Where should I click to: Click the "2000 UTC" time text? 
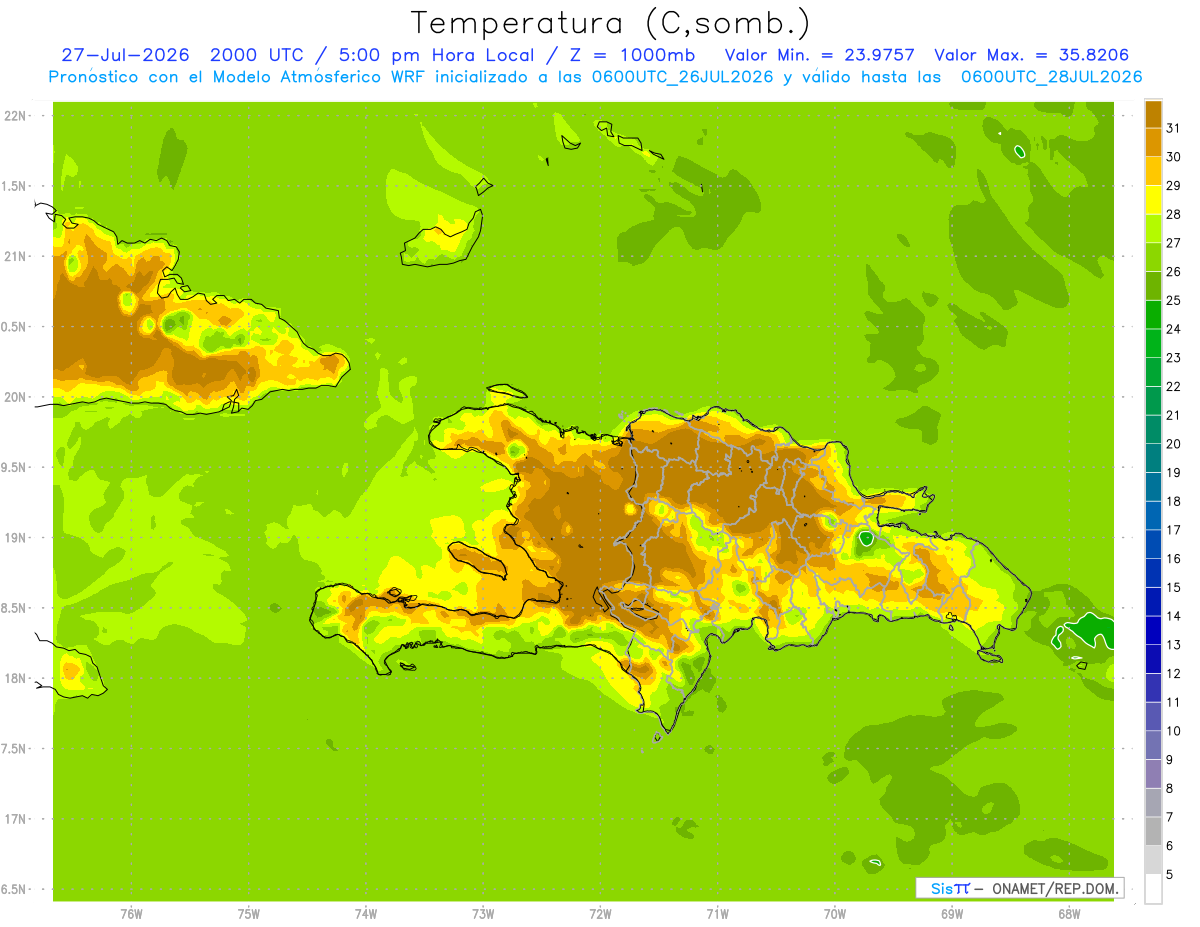point(256,55)
